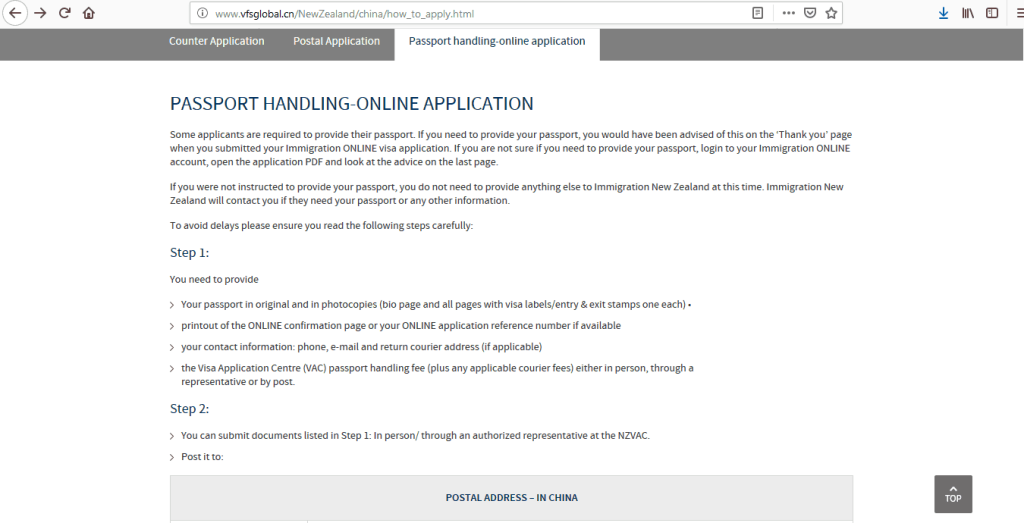Save page to Pocket

point(810,13)
